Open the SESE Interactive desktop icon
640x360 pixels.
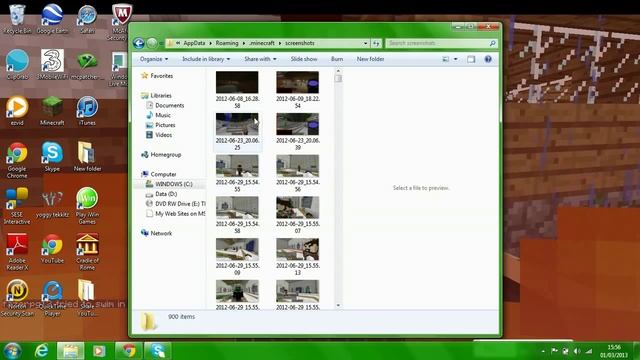[x=17, y=206]
